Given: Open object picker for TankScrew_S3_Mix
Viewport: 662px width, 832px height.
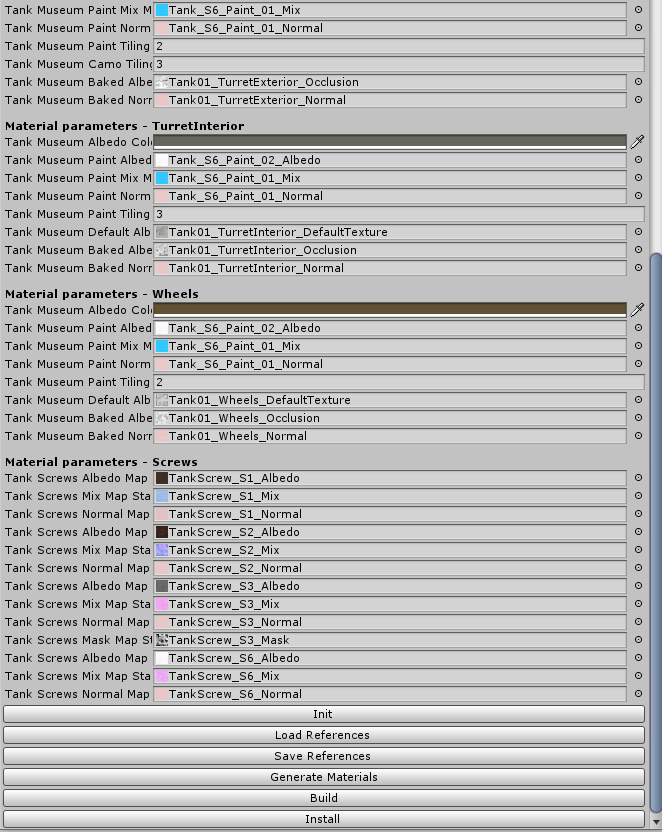Looking at the screenshot, I should pos(638,604).
